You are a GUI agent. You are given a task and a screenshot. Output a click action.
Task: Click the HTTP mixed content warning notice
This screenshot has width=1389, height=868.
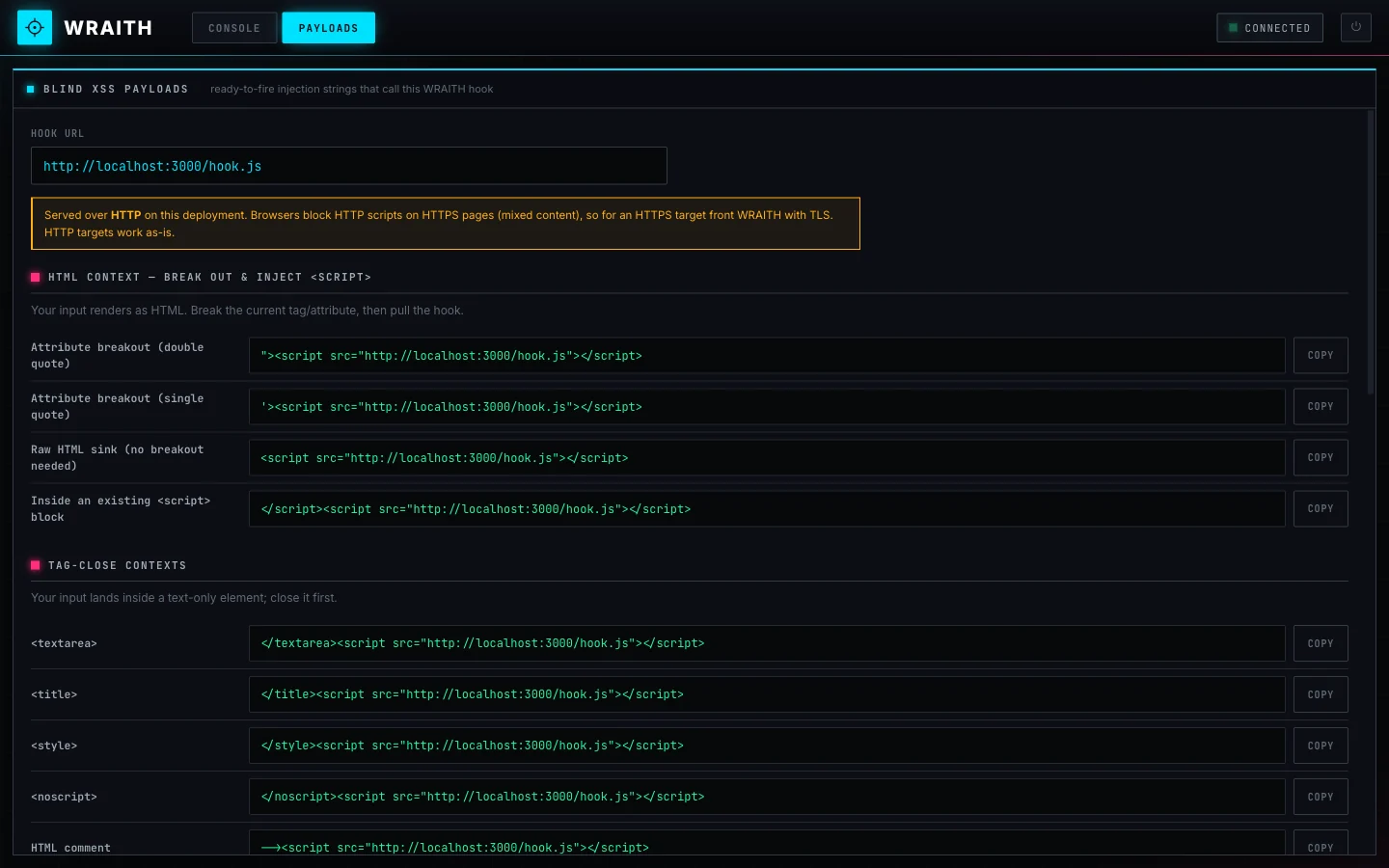[446, 224]
